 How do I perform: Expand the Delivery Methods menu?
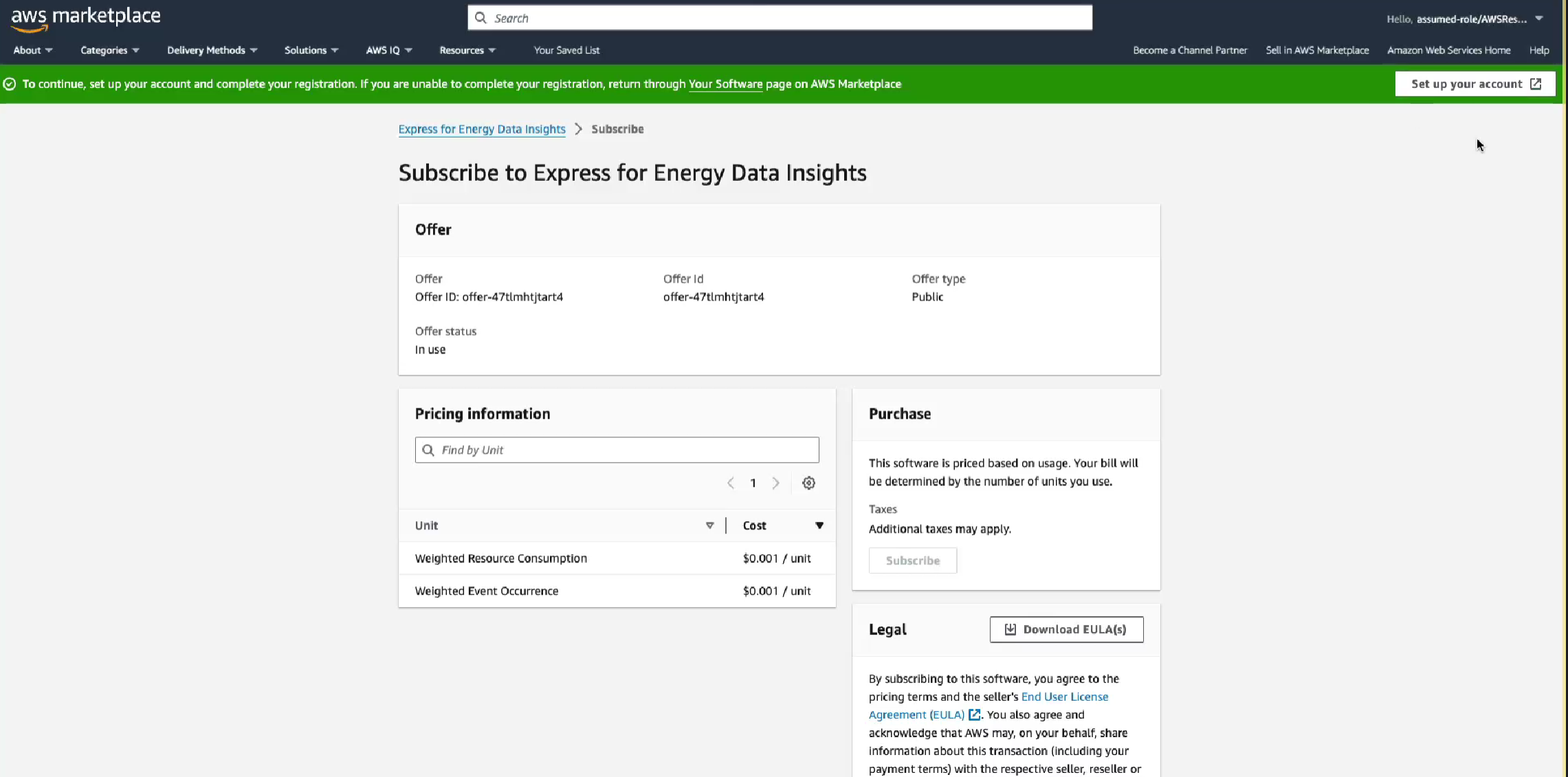[212, 50]
